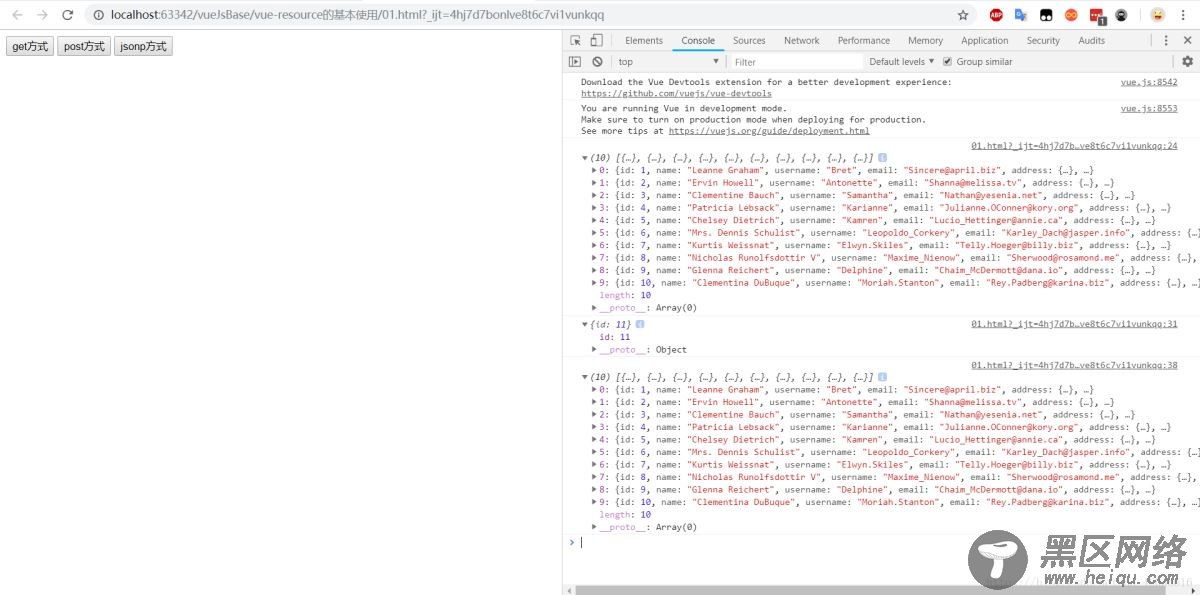Go to the Memory tab
The height and width of the screenshot is (595, 1200).
coord(925,40)
